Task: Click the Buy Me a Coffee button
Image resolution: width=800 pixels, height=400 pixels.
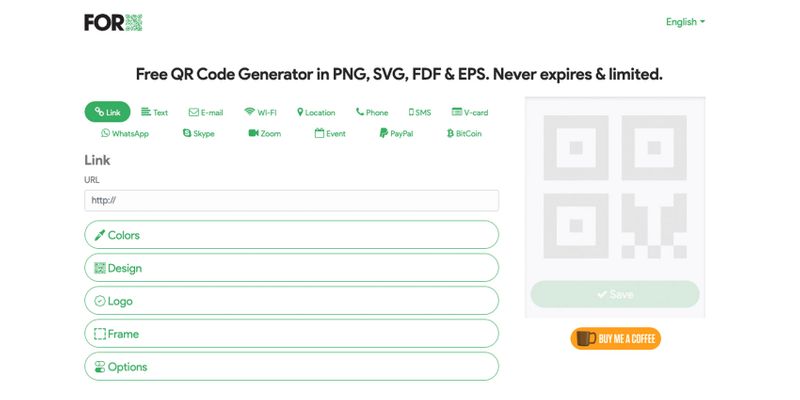Action: [615, 339]
